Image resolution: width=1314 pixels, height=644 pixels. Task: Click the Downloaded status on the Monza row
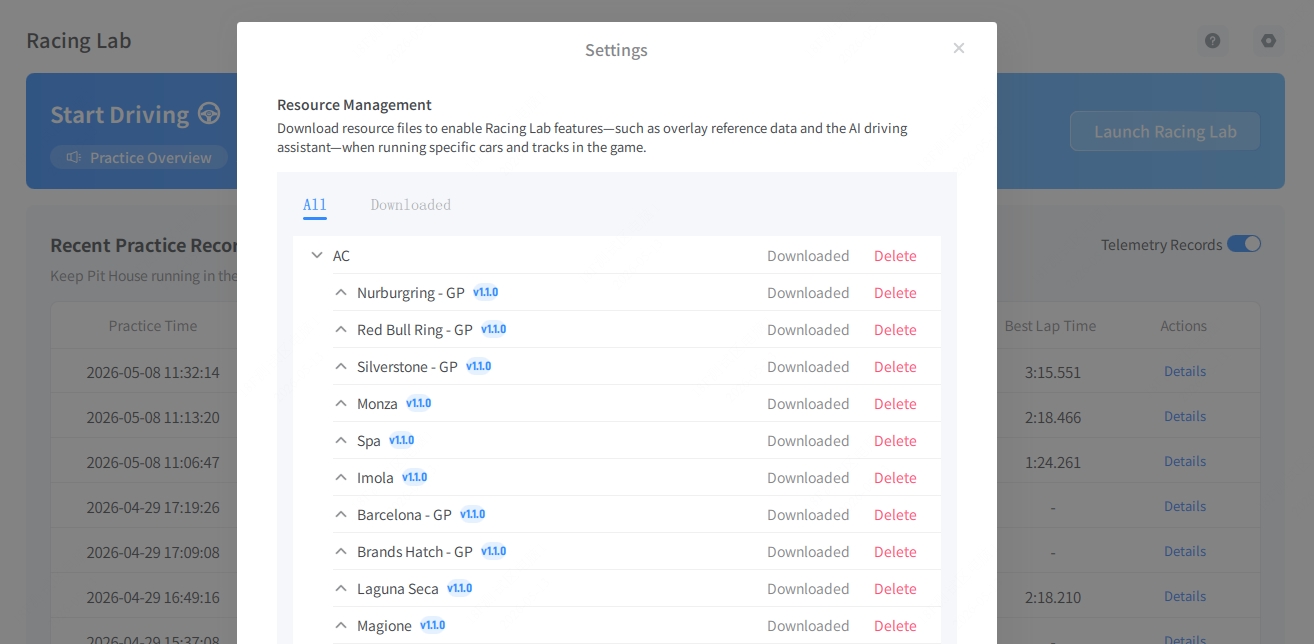808,404
